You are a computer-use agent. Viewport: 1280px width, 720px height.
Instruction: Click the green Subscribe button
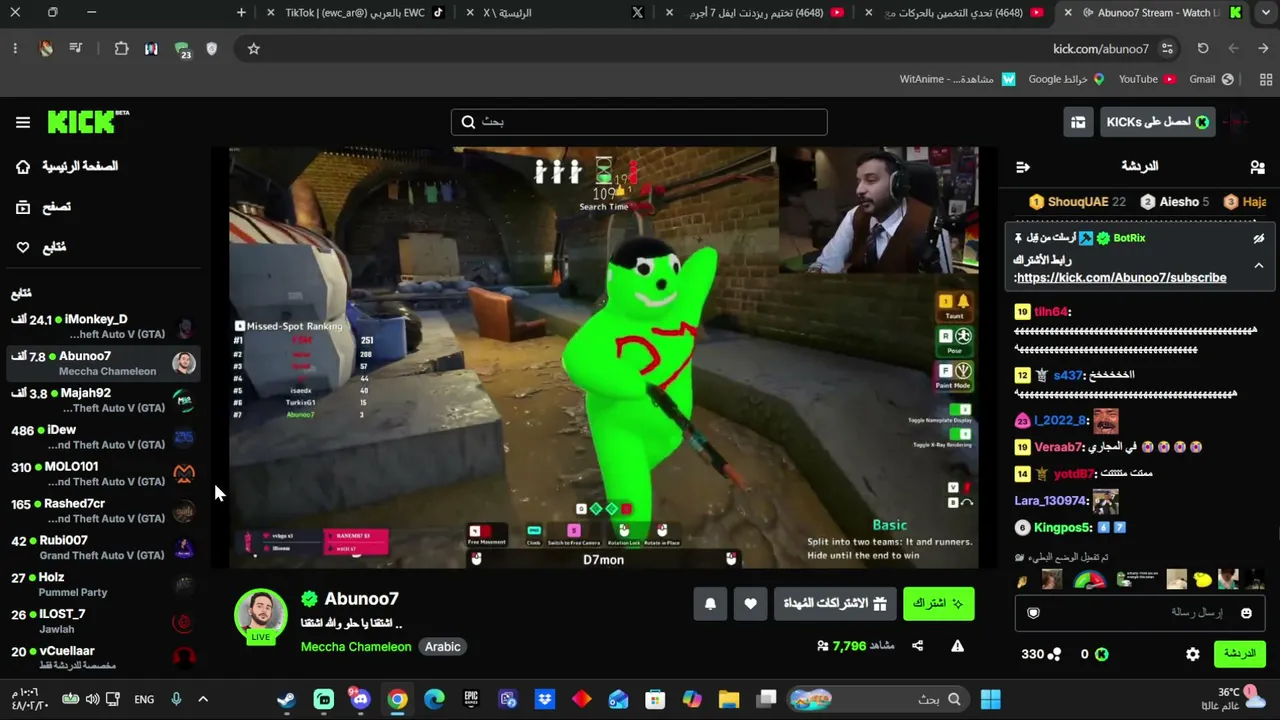[938, 603]
